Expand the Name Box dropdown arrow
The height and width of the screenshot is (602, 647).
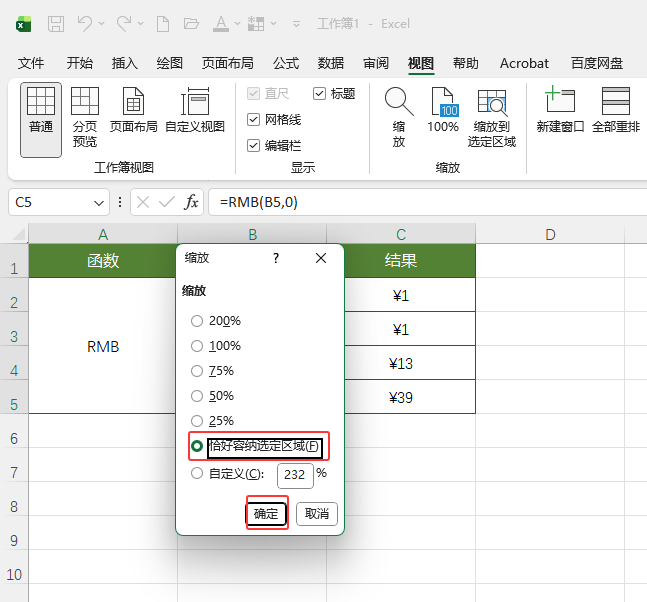[x=99, y=203]
